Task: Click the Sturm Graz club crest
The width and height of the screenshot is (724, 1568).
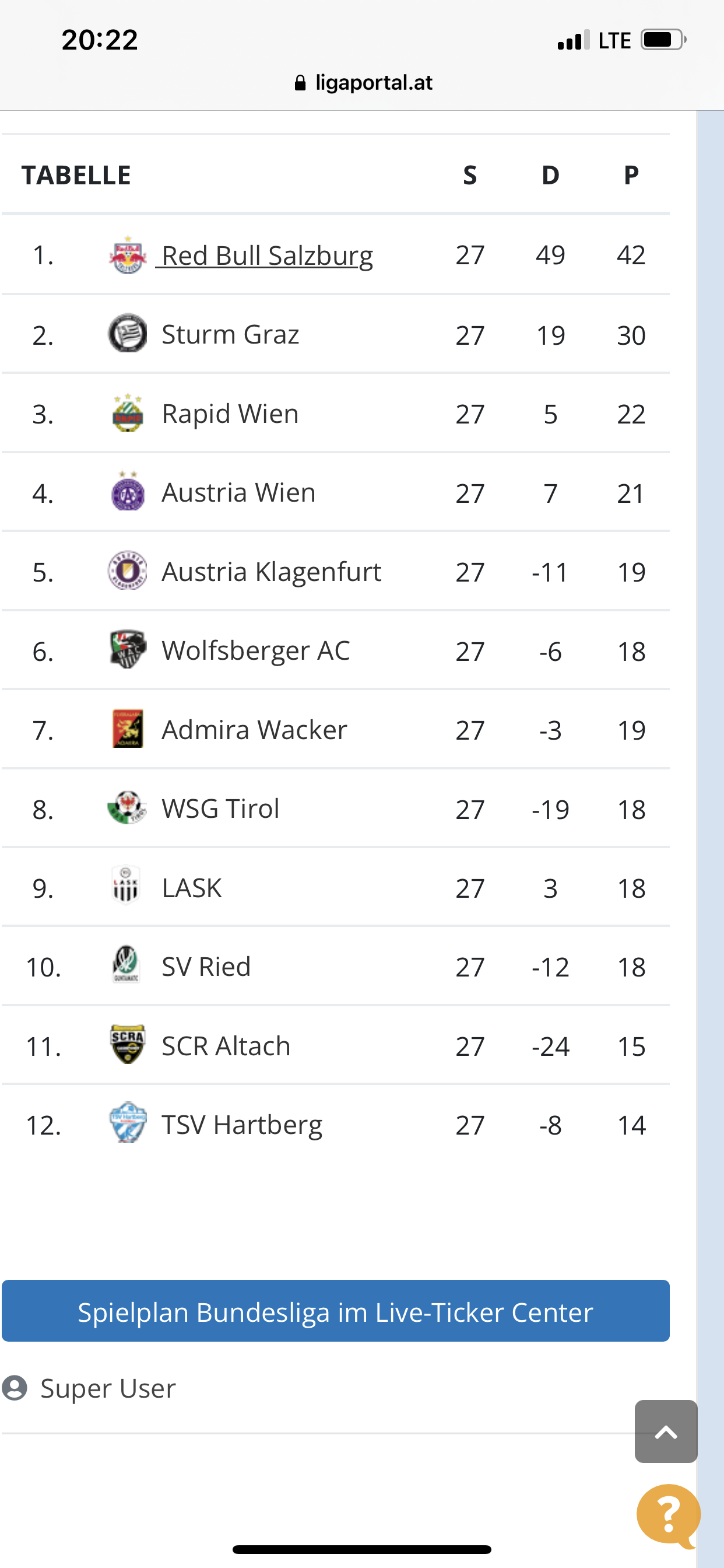Action: coord(128,334)
